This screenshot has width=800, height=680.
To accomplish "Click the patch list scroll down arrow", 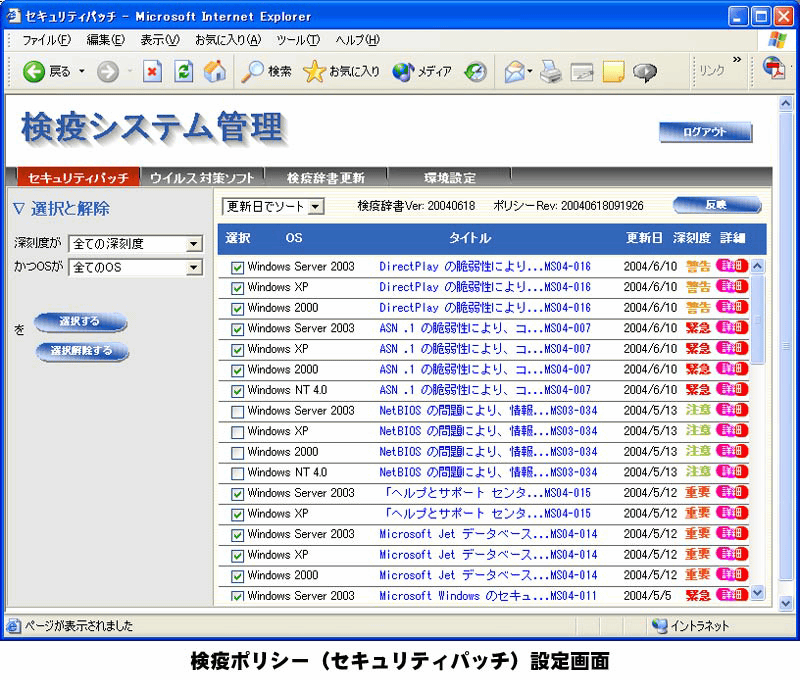I will click(758, 593).
